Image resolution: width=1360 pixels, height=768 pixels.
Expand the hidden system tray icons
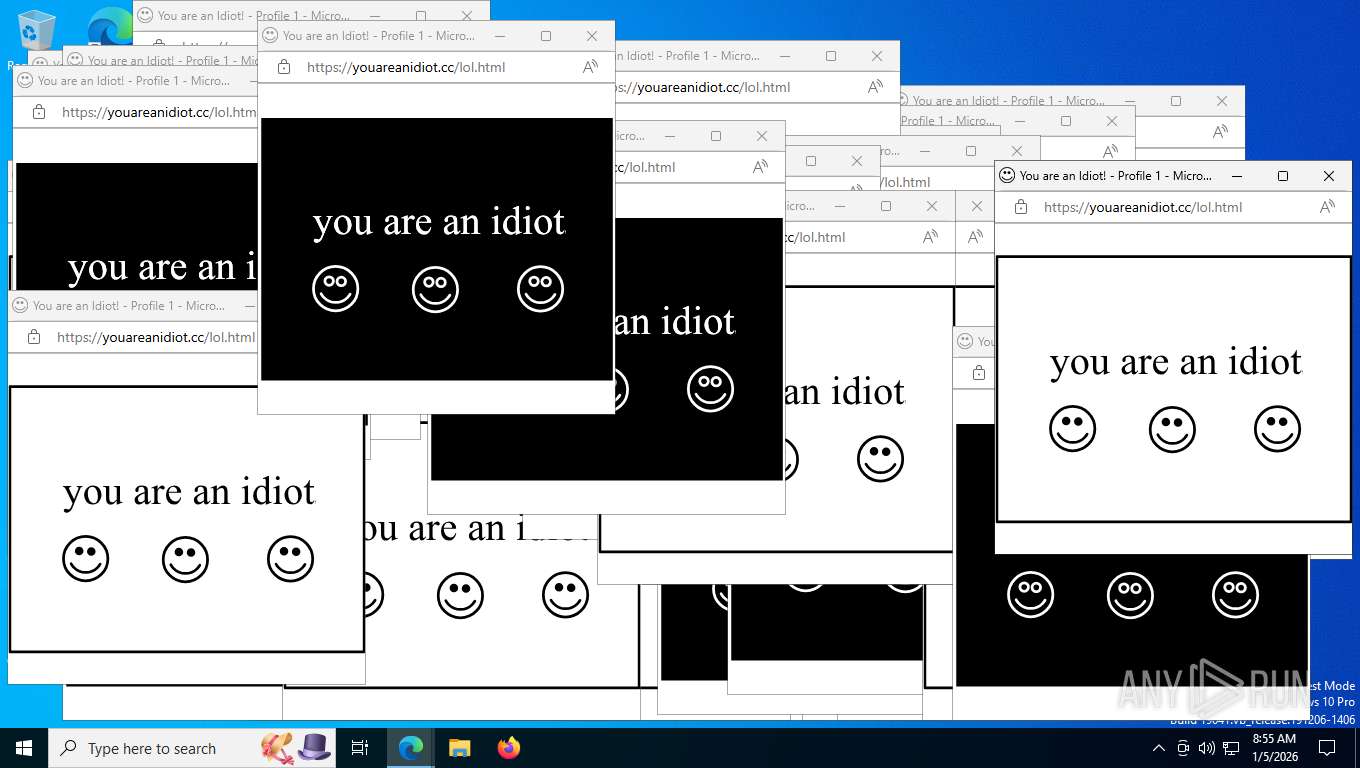pos(1159,748)
